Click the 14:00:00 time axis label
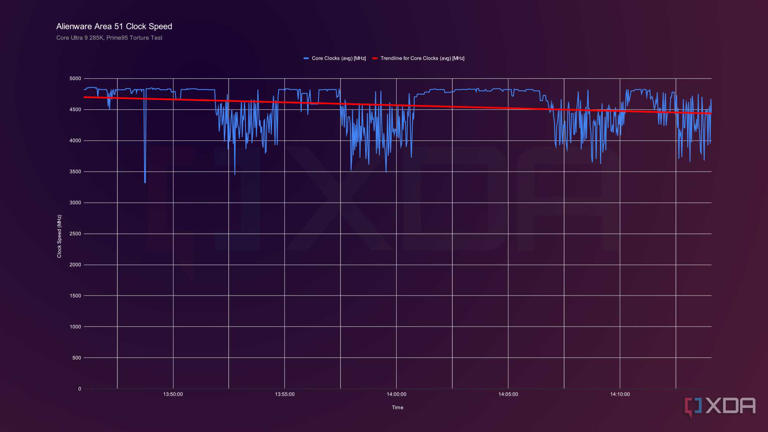The image size is (768, 432). [396, 394]
